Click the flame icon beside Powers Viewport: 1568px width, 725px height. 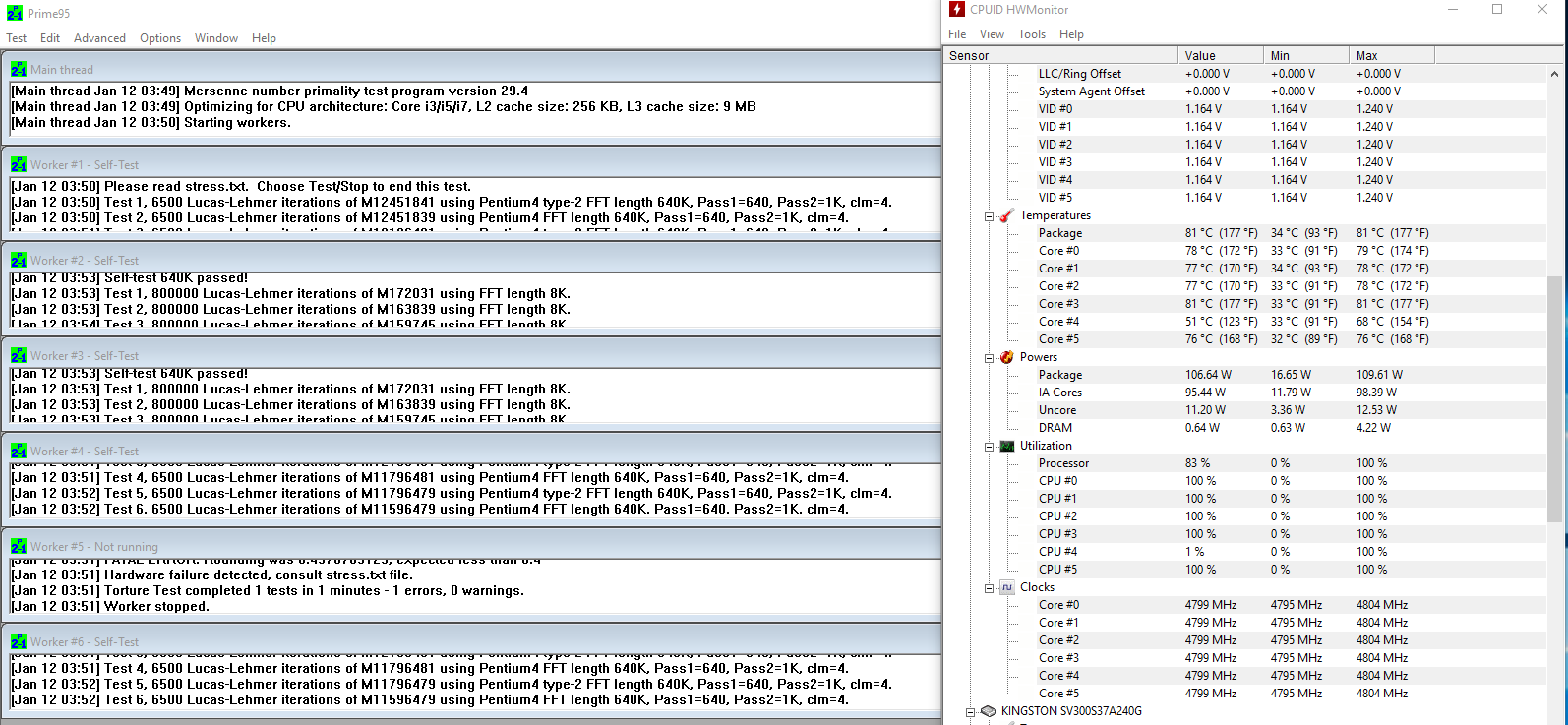pyautogui.click(x=1006, y=357)
